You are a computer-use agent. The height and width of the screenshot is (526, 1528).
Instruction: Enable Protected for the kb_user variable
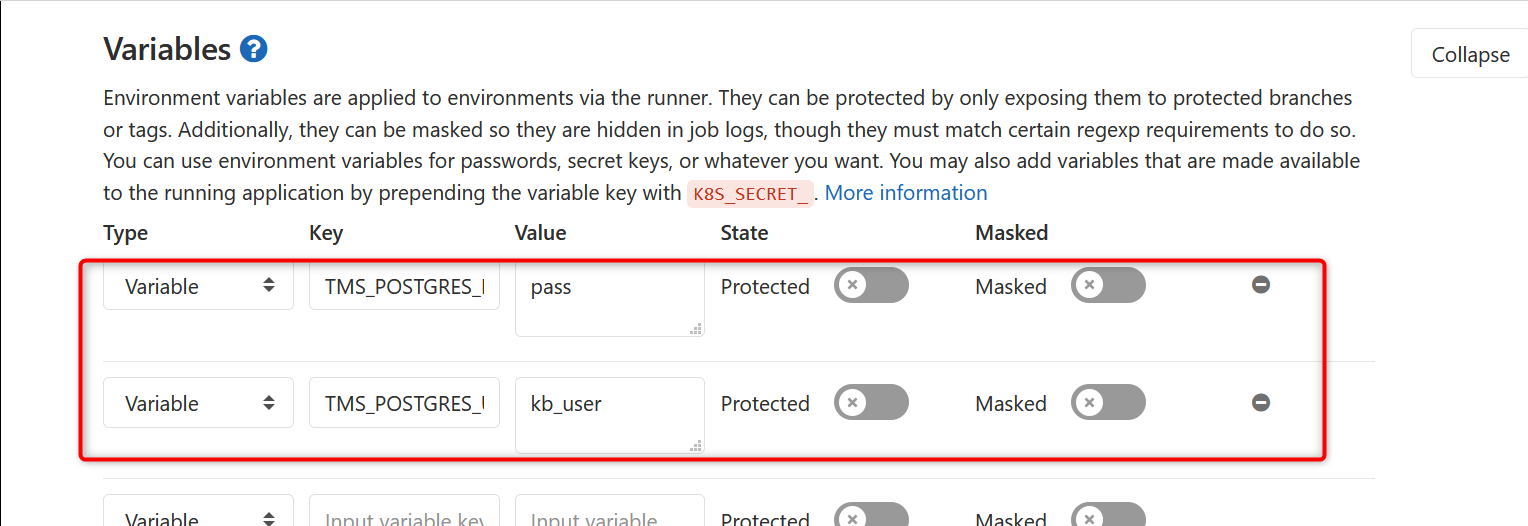871,402
